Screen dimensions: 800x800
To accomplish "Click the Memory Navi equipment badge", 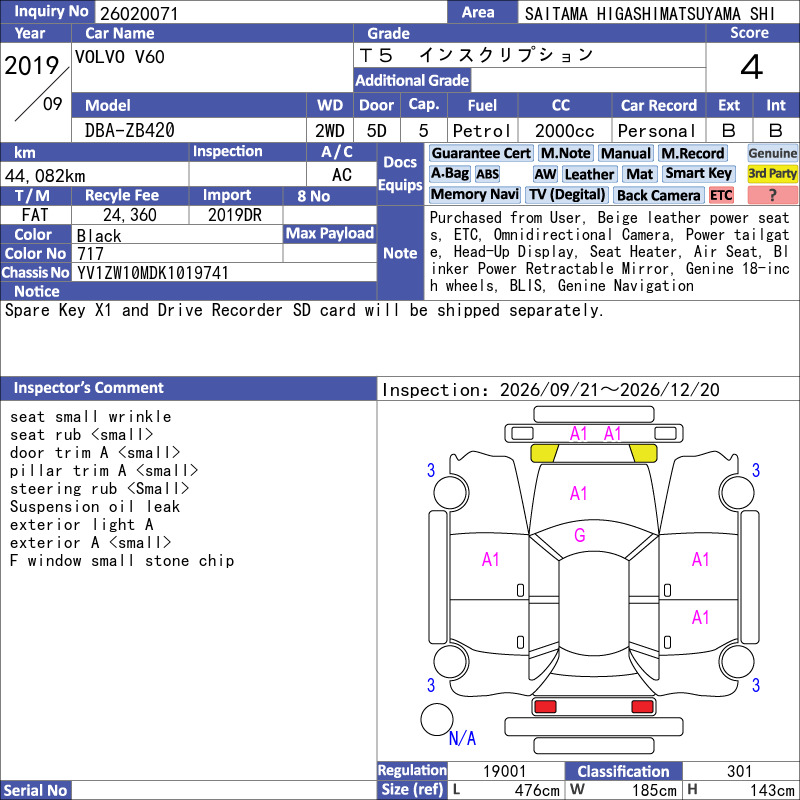I will click(x=474, y=195).
